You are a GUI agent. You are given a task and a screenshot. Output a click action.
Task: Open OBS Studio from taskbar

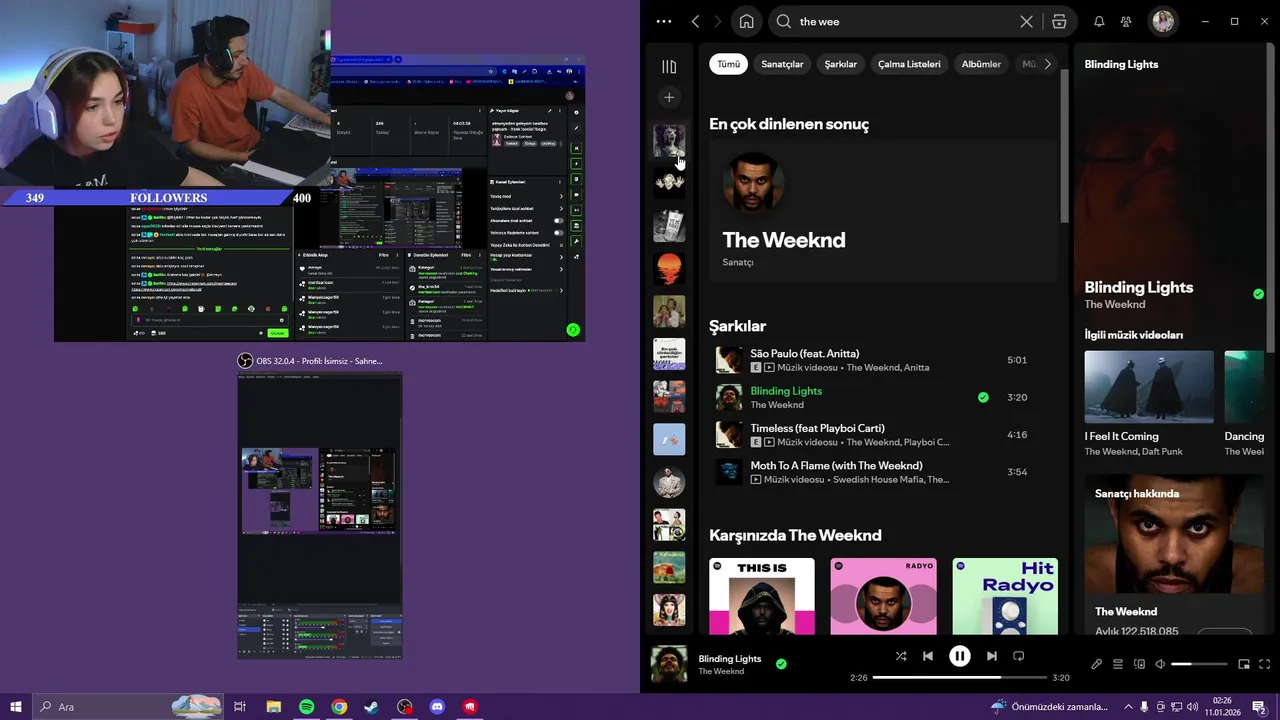pyautogui.click(x=404, y=707)
